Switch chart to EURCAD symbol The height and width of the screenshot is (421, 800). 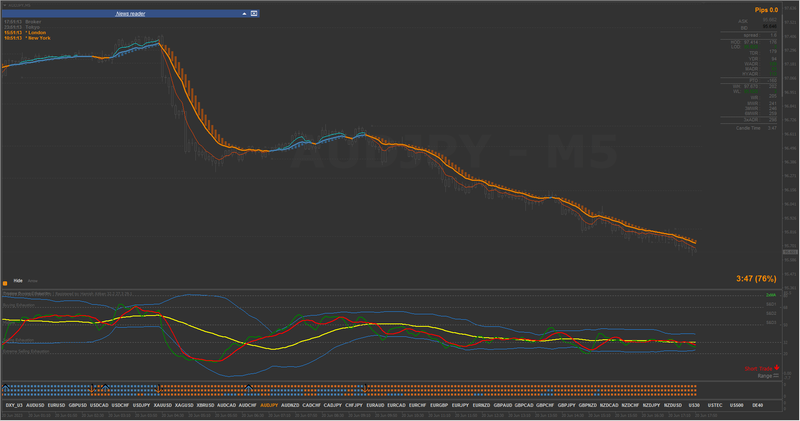click(x=396, y=405)
